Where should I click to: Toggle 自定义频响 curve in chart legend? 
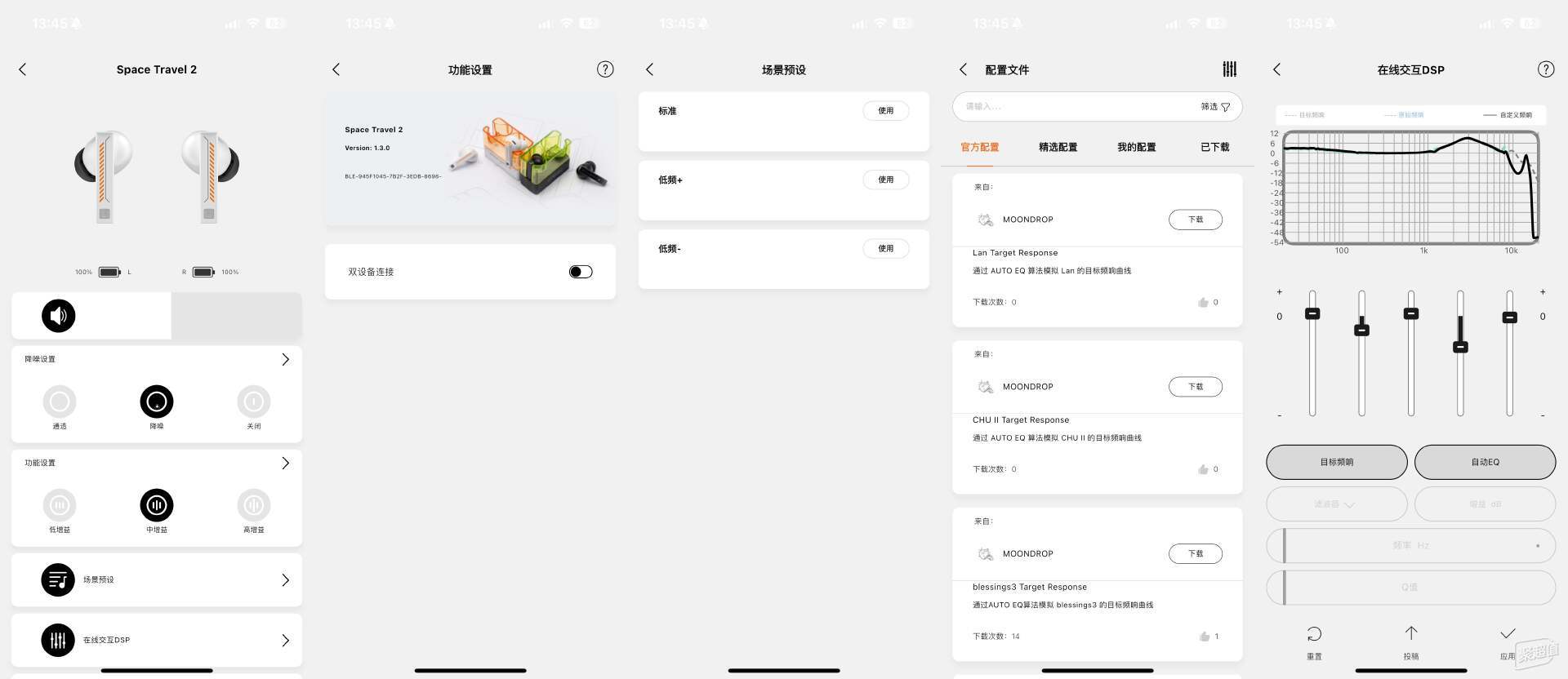coord(1508,115)
